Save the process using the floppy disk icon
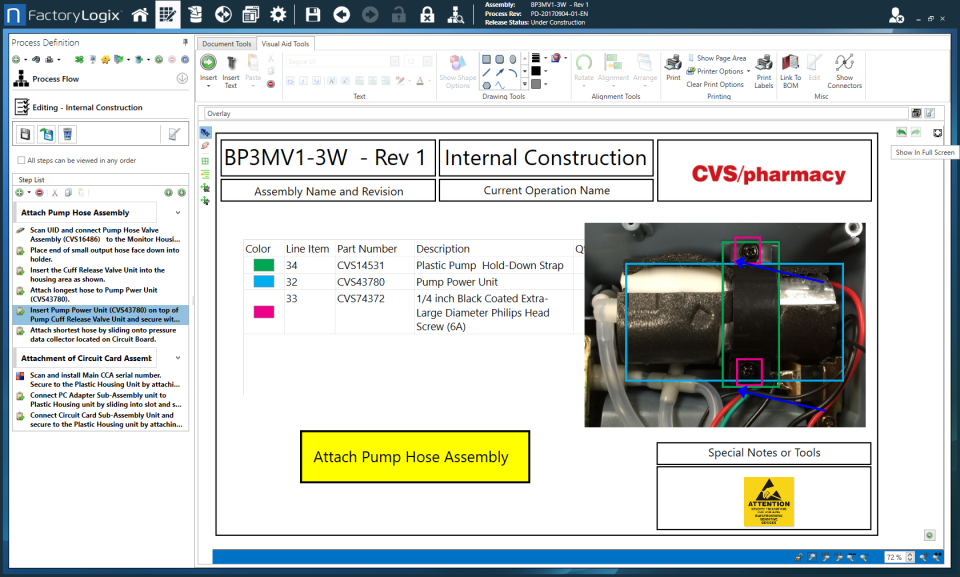 point(312,14)
